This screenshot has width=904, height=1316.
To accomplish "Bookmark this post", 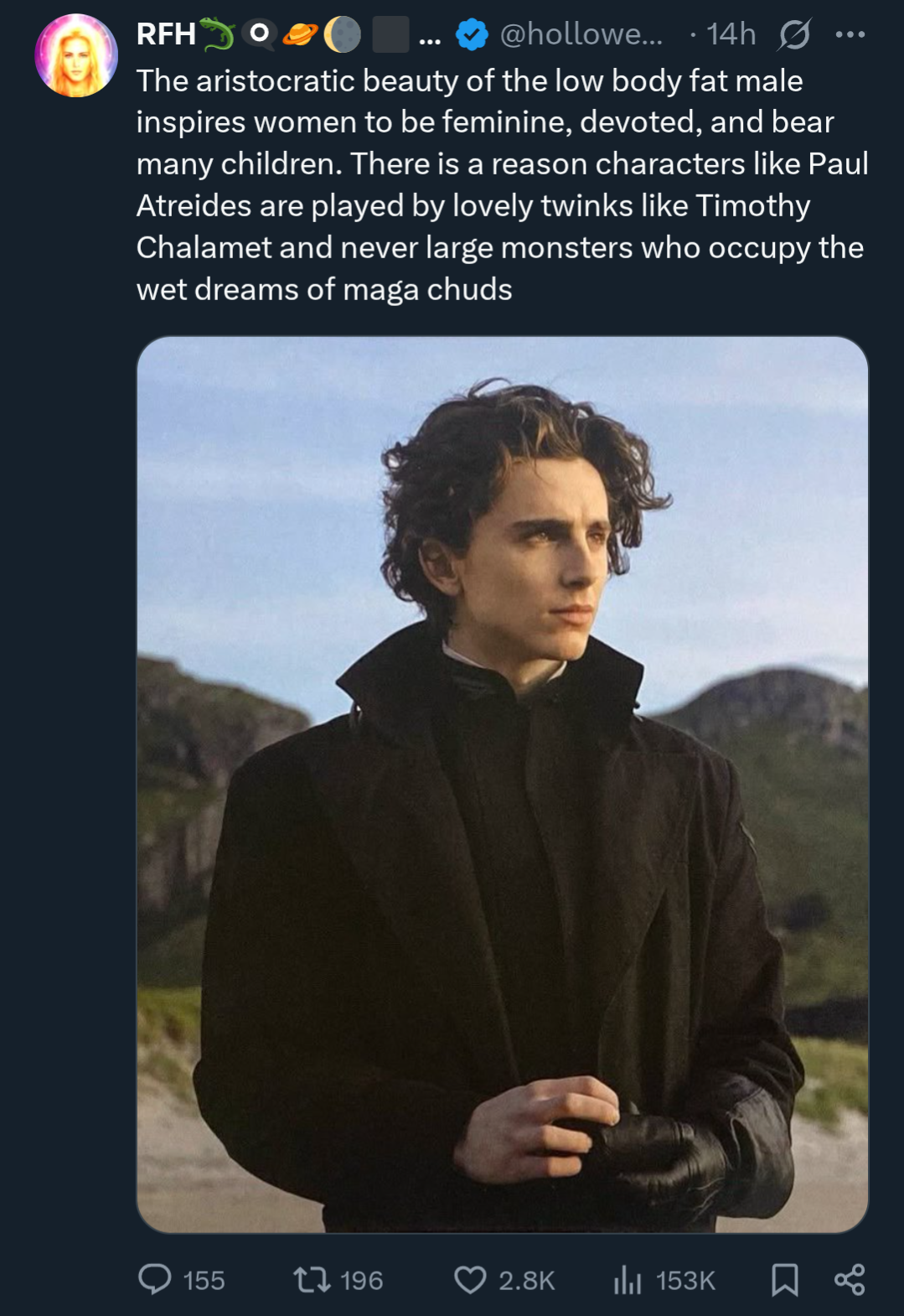I will coord(784,1280).
